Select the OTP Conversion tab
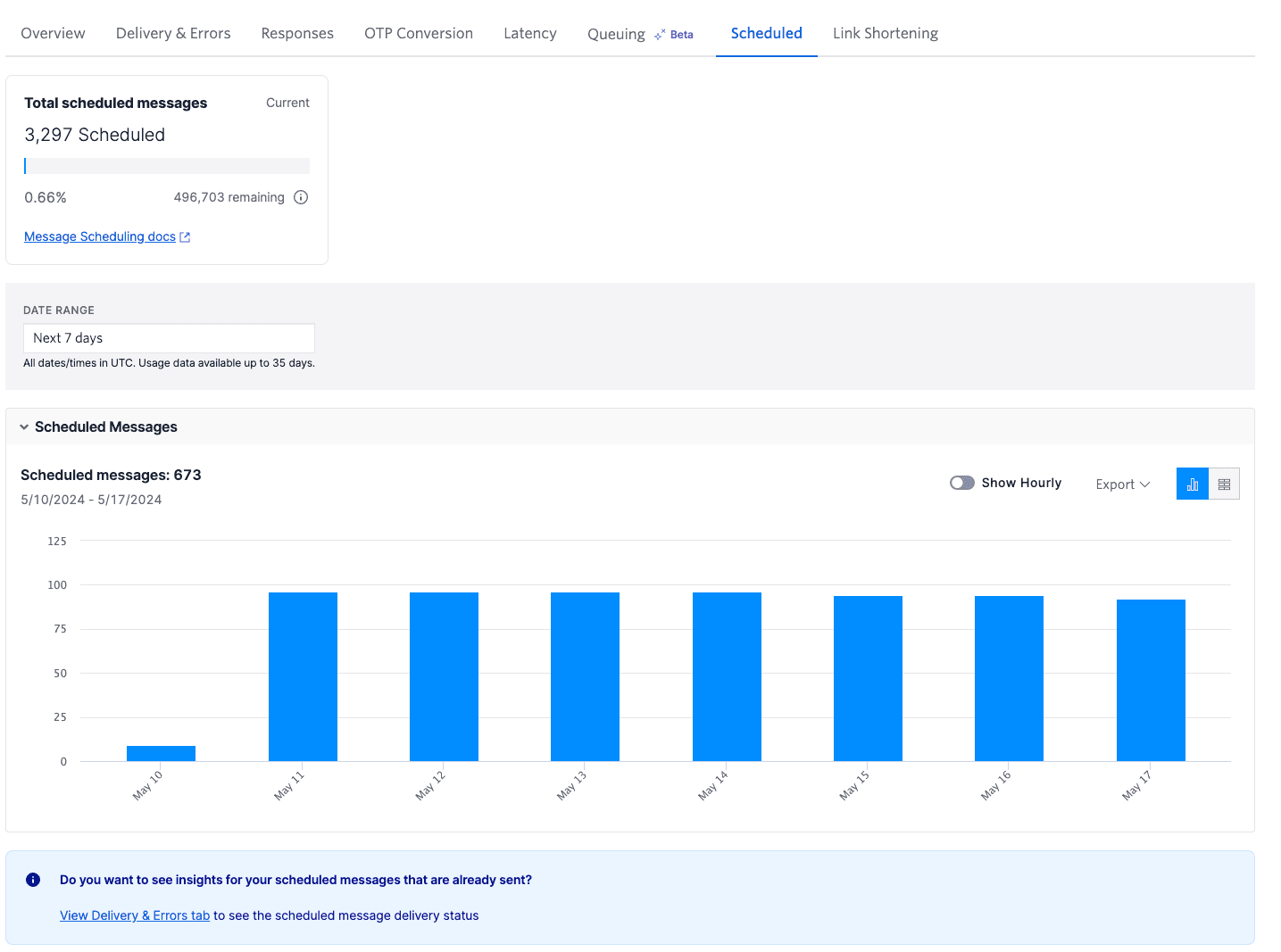1281x952 pixels. pos(418,33)
